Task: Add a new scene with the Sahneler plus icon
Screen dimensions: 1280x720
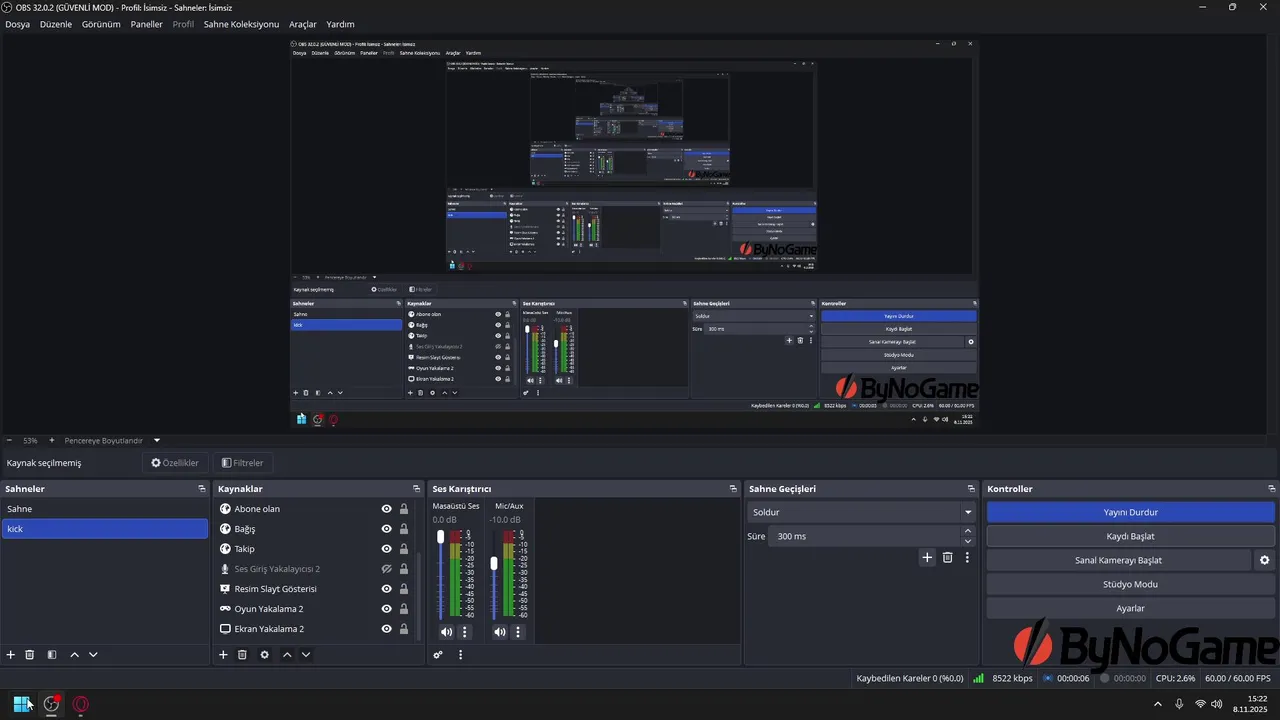Action: click(x=11, y=655)
